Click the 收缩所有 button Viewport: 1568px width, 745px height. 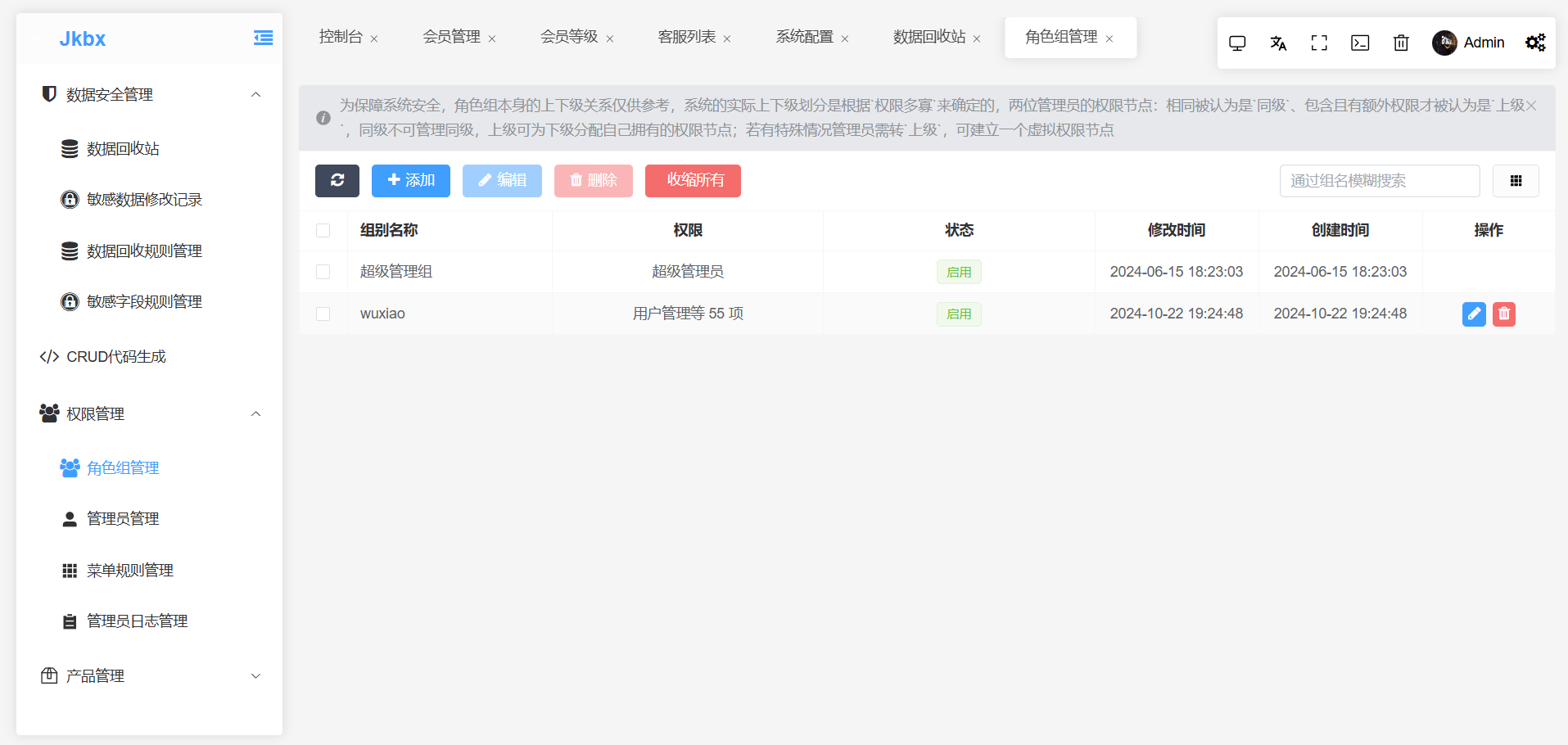pos(693,181)
